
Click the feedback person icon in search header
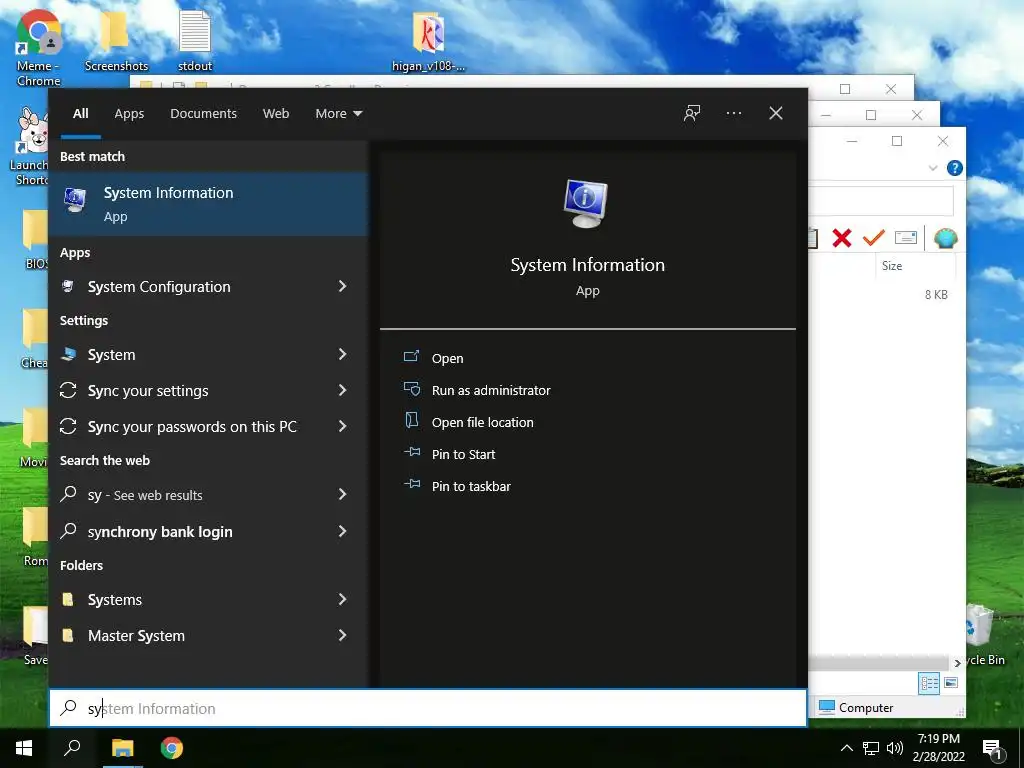pos(692,113)
